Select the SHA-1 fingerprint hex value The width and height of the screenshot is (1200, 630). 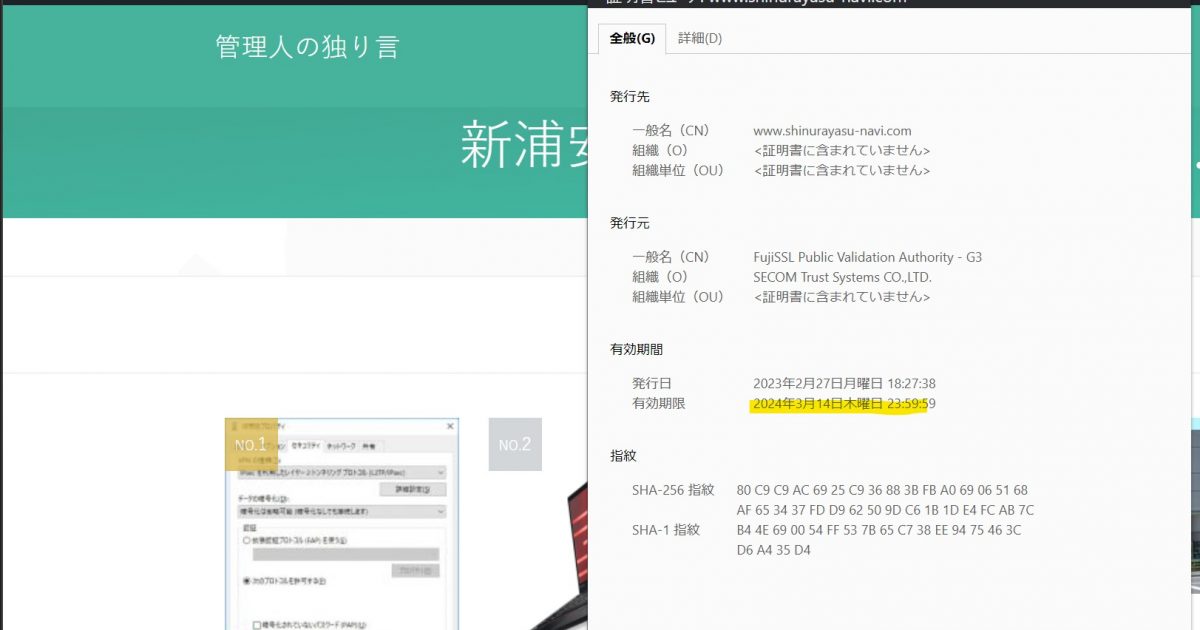tap(878, 540)
